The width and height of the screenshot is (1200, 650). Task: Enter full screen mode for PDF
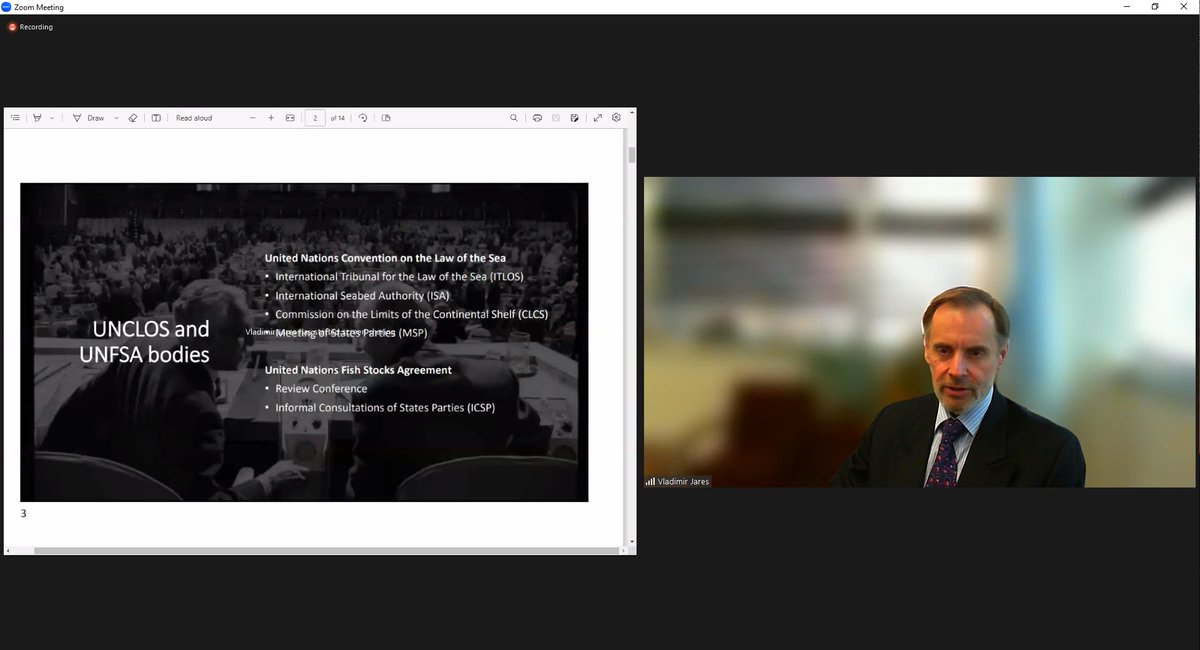598,118
